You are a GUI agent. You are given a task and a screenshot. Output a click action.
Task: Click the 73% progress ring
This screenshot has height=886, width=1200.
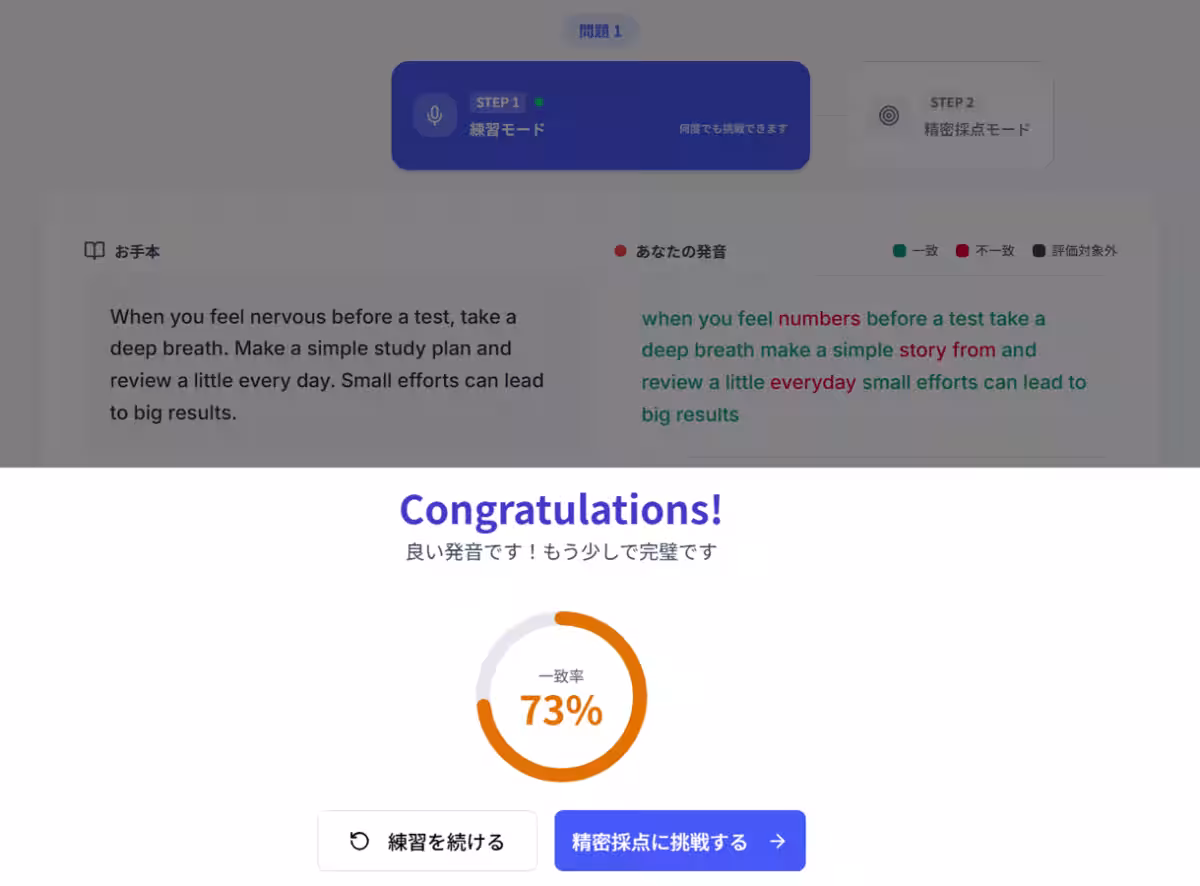[561, 696]
